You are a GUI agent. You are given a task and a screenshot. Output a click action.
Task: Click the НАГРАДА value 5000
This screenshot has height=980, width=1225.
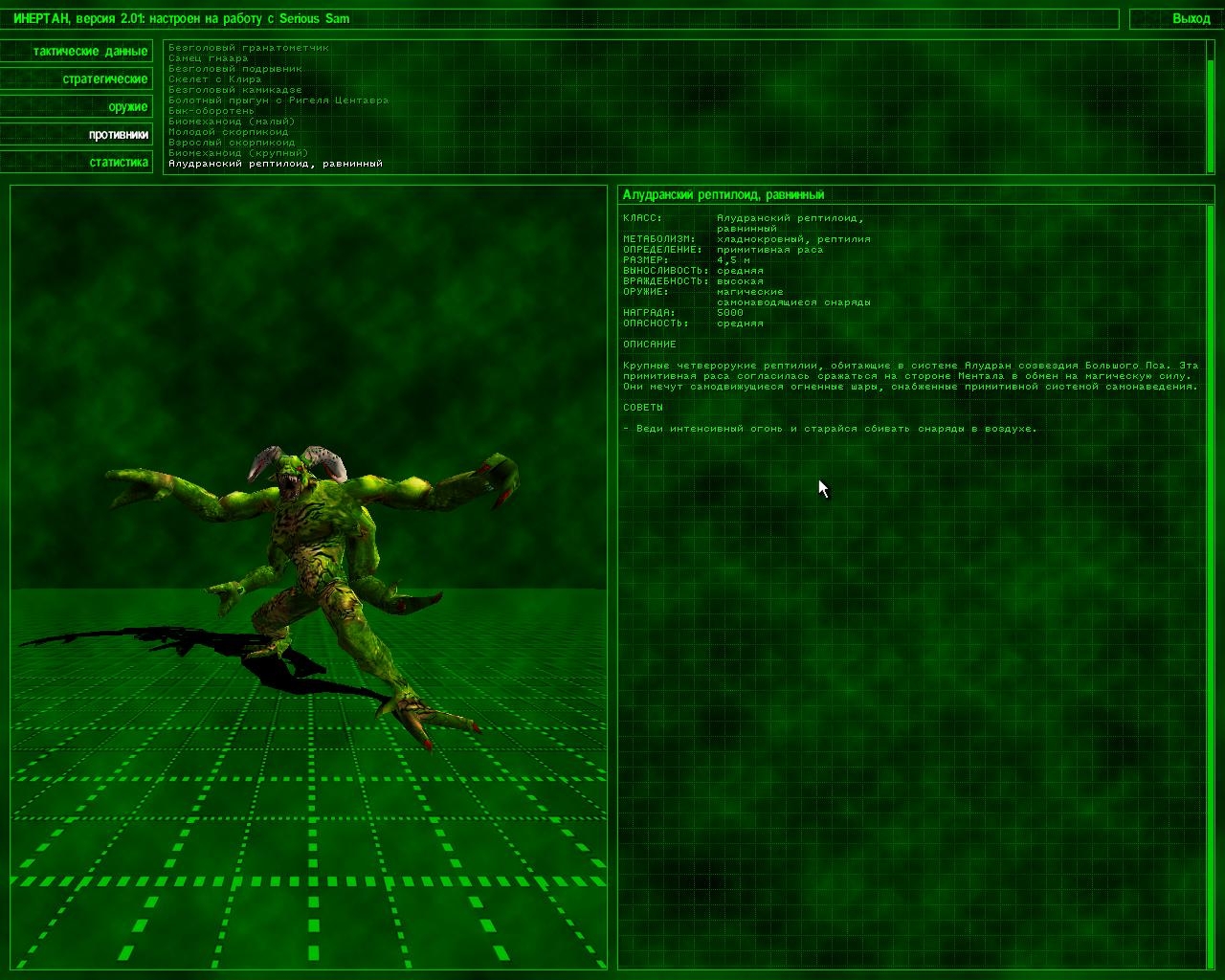(x=730, y=312)
